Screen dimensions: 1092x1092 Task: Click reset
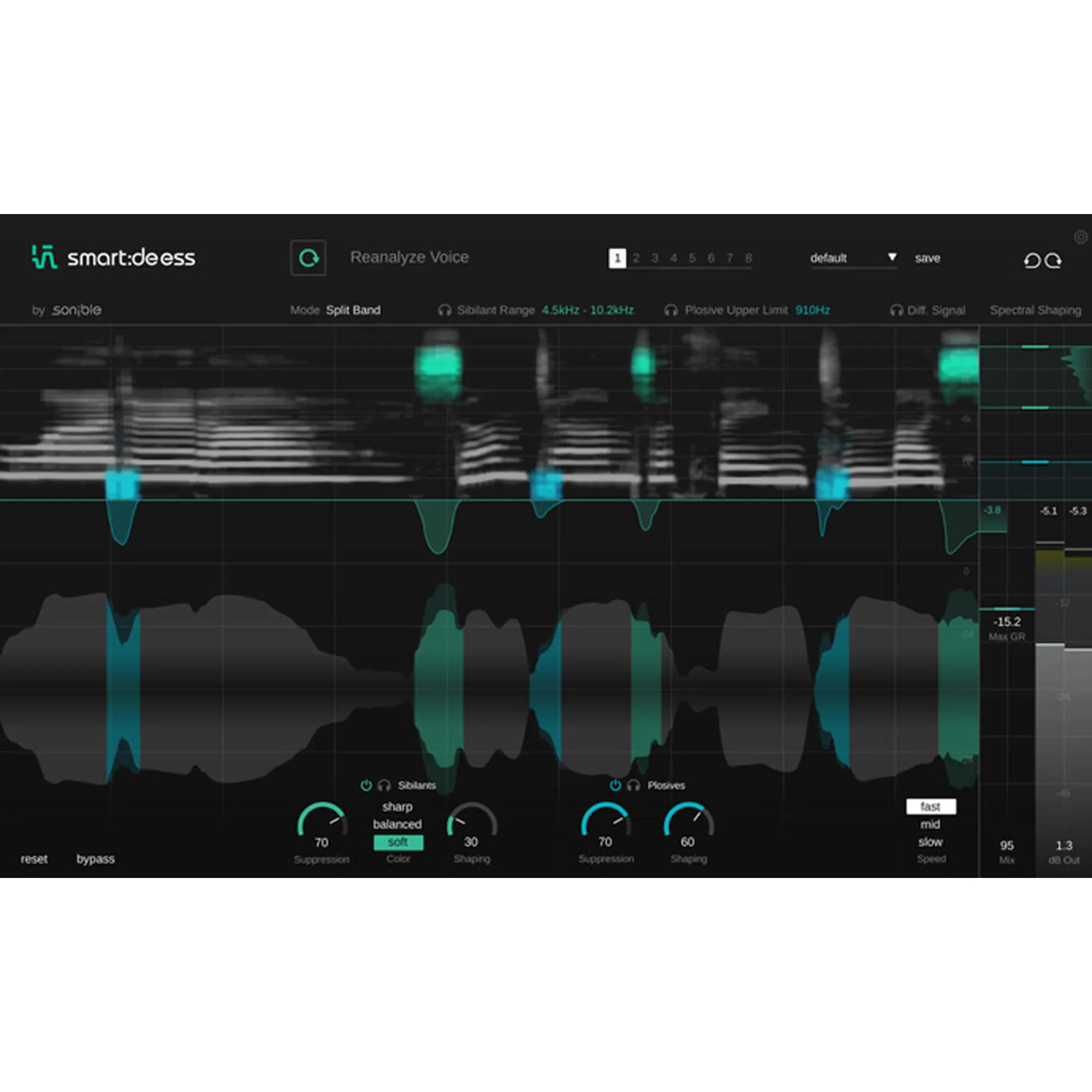pos(34,858)
